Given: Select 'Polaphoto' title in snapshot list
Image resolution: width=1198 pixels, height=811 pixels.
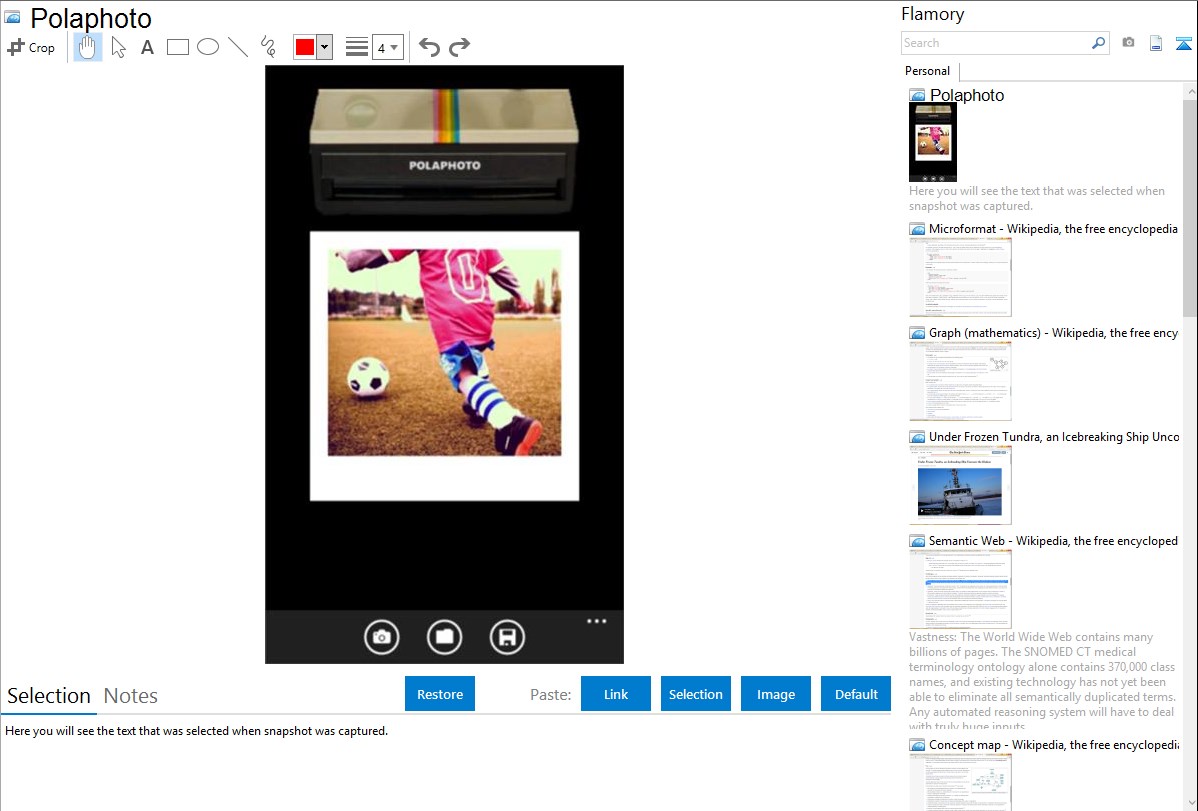Looking at the screenshot, I should click(x=966, y=95).
